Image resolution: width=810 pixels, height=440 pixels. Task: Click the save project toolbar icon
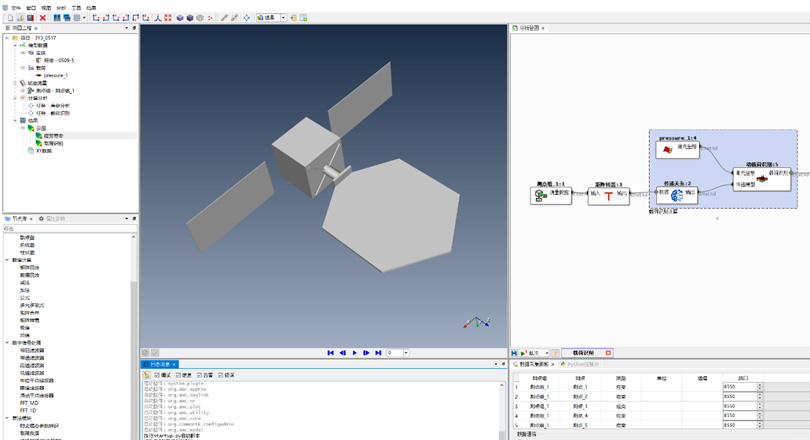30,18
